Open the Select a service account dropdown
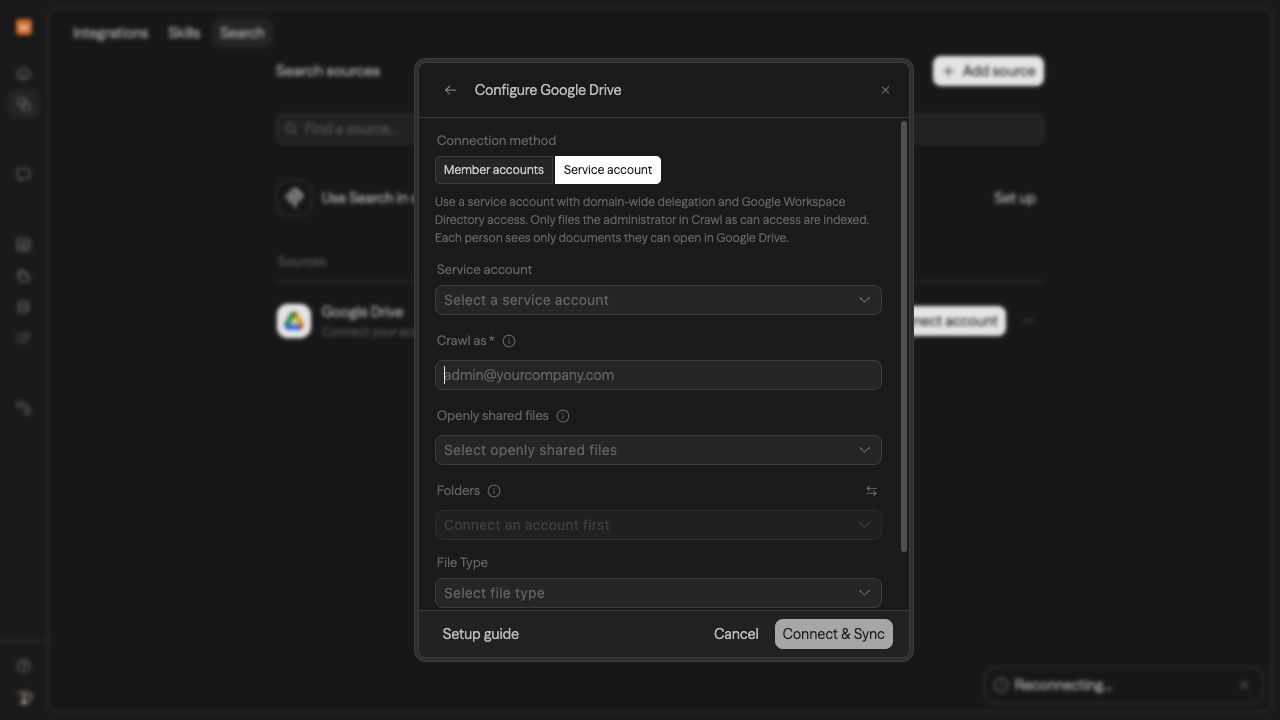This screenshot has width=1280, height=720. (x=658, y=300)
